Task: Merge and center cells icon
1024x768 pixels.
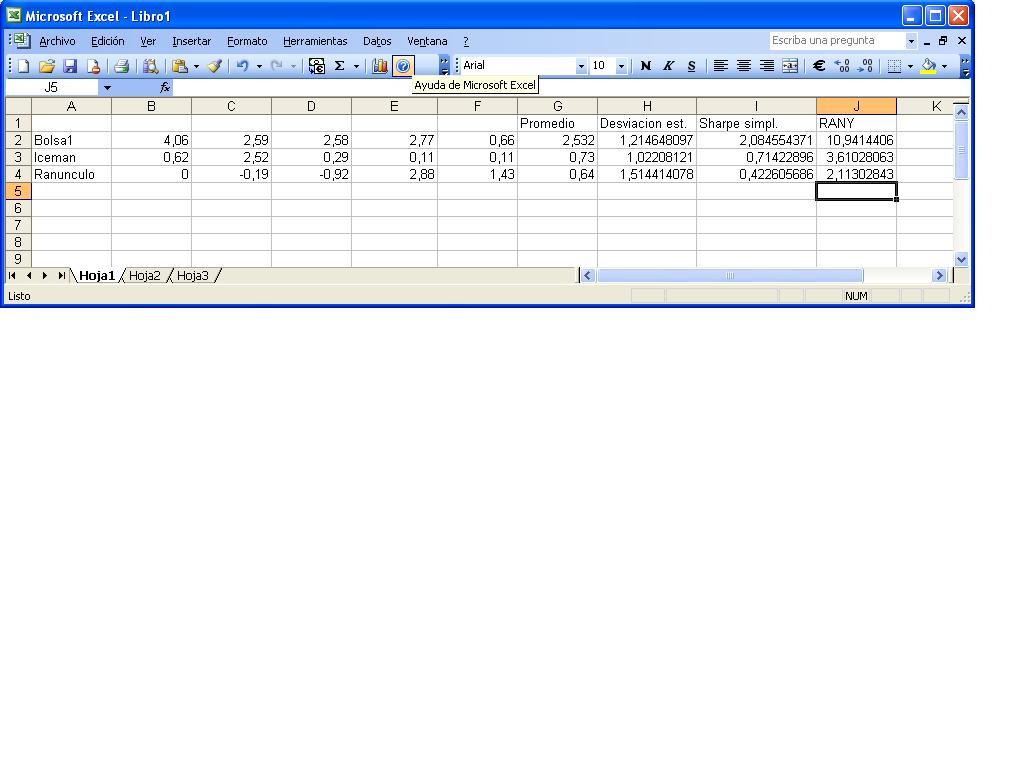Action: (x=790, y=66)
